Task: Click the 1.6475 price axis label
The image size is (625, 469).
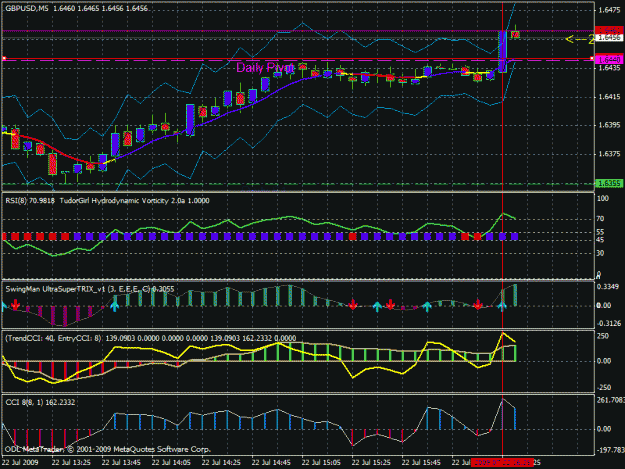Action: [x=609, y=10]
